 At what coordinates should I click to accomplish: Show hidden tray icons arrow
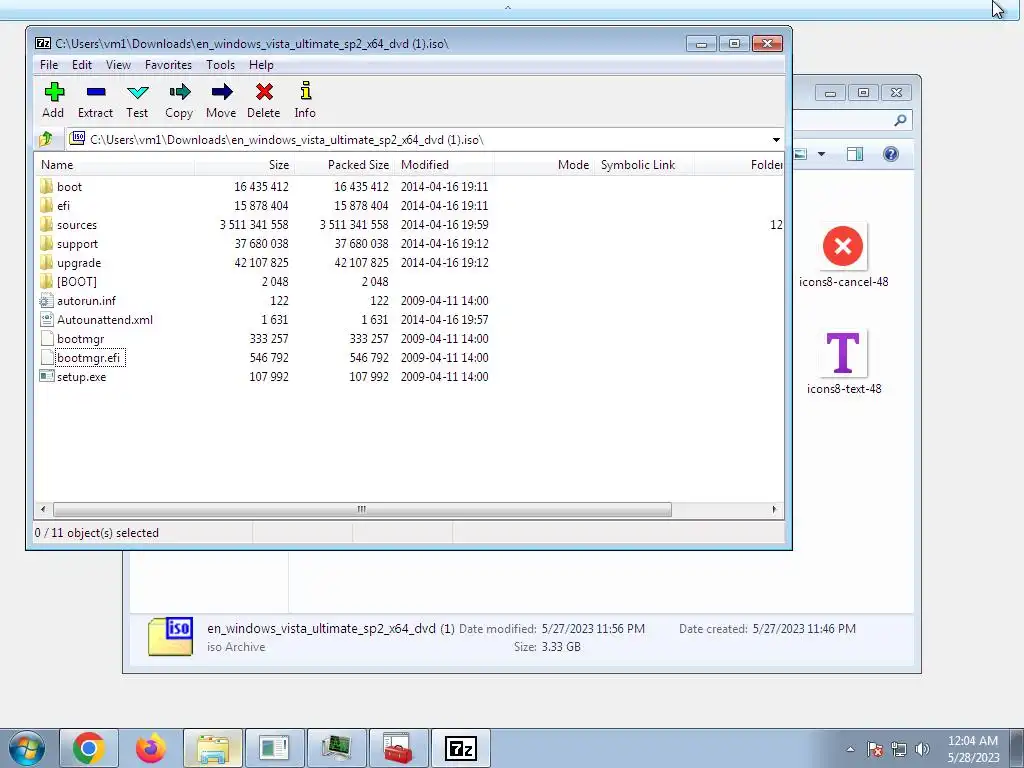pos(850,749)
